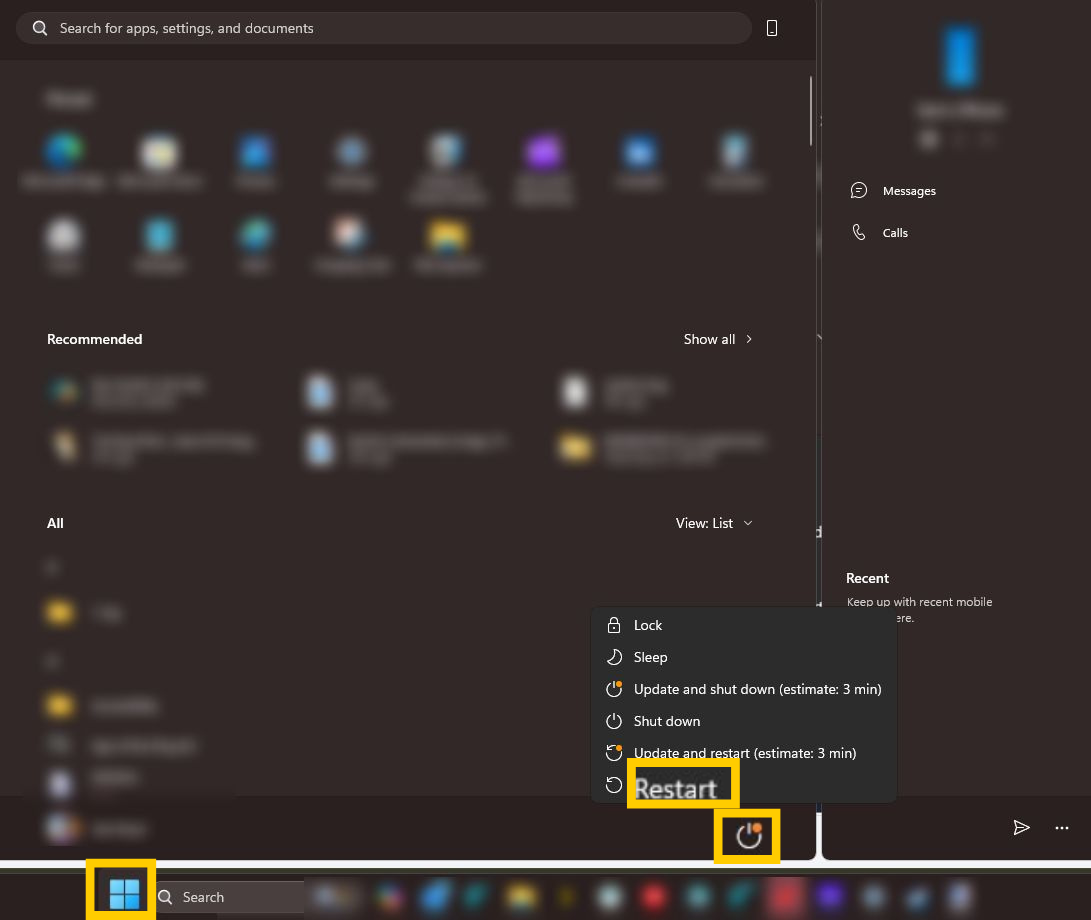
Task: Click the send arrow icon in phone panel
Action: coord(1021,827)
